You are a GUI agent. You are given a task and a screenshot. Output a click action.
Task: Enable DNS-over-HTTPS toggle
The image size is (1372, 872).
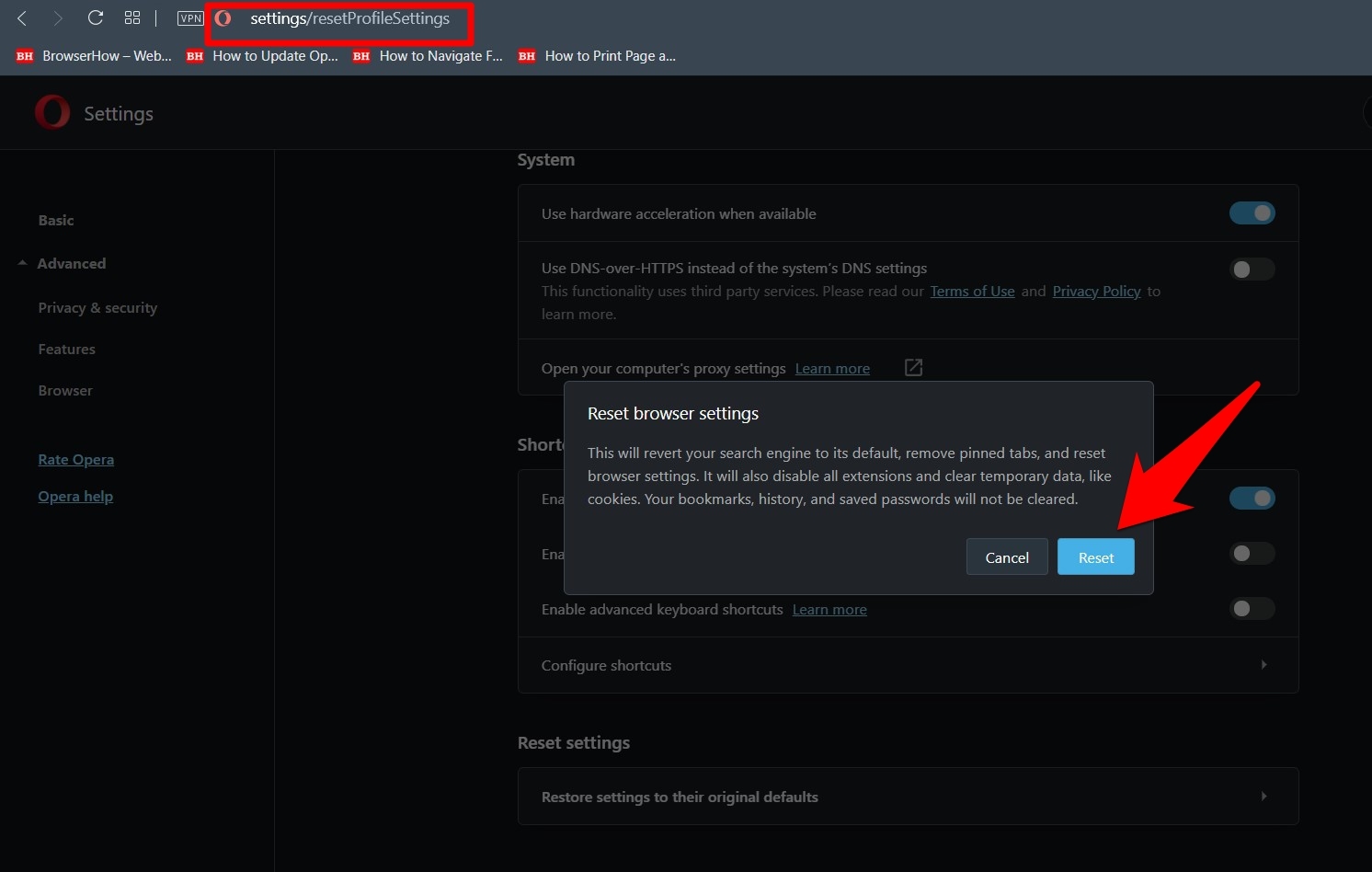[1252, 270]
